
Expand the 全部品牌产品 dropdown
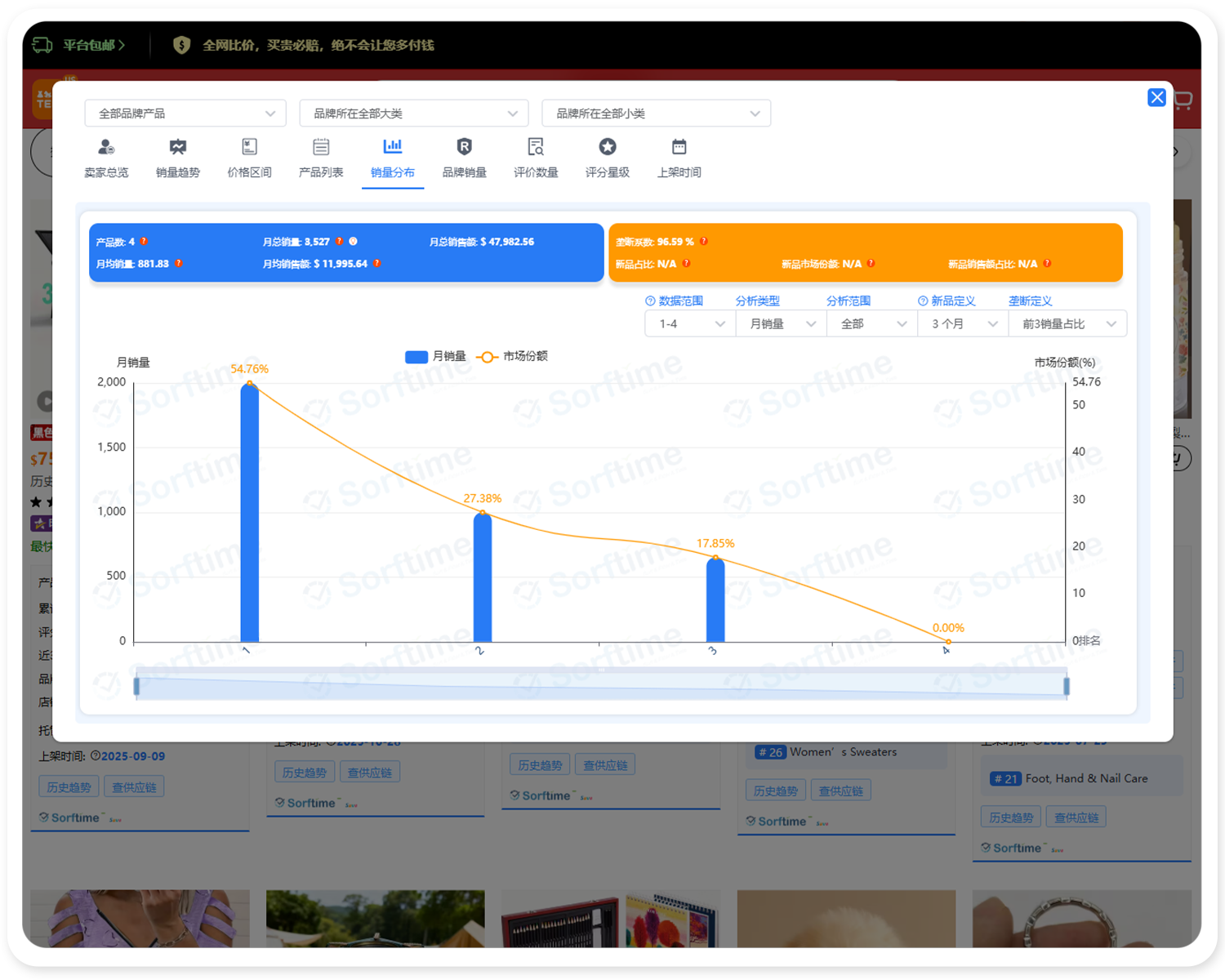click(185, 114)
